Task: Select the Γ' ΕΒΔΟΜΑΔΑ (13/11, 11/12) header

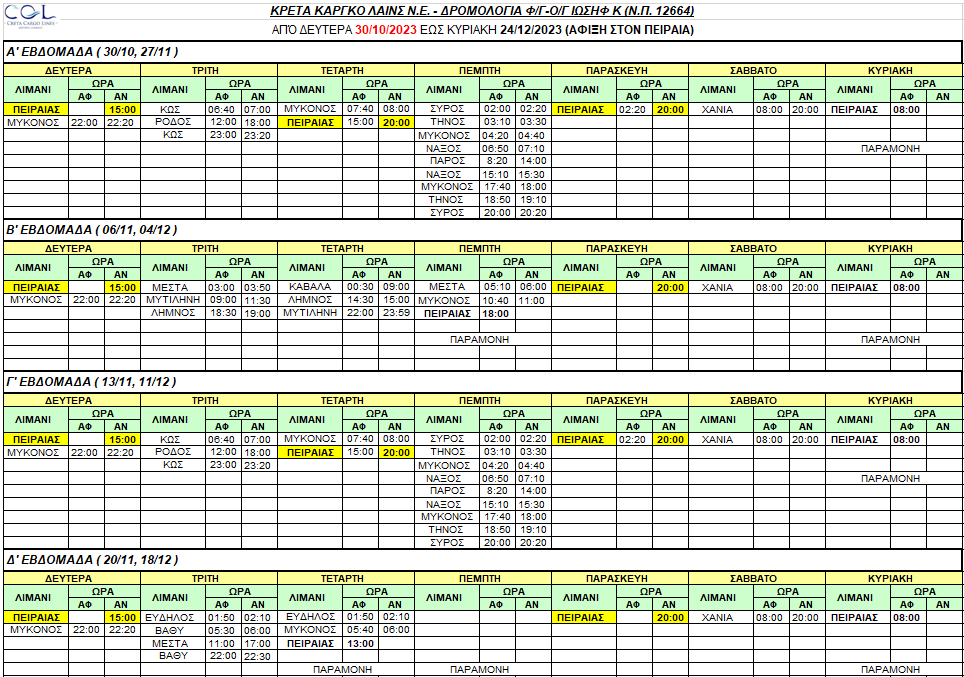Action: point(91,382)
